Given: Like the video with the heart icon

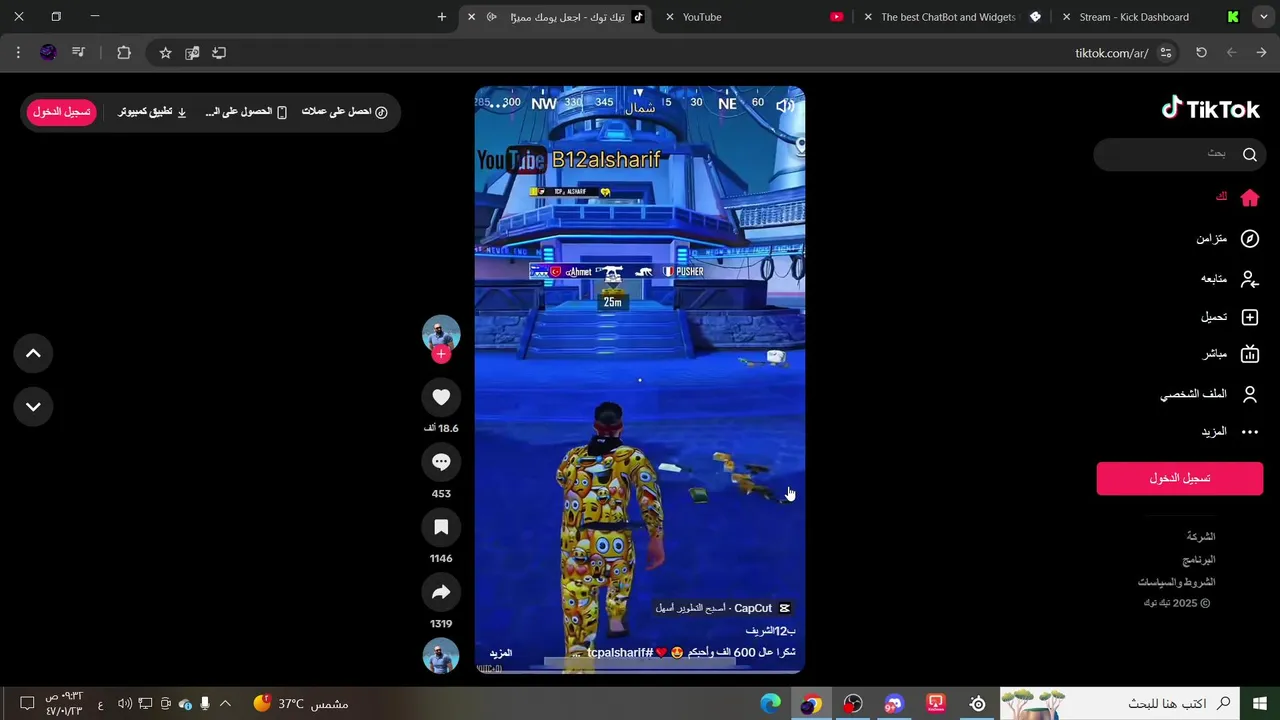Looking at the screenshot, I should tap(441, 397).
